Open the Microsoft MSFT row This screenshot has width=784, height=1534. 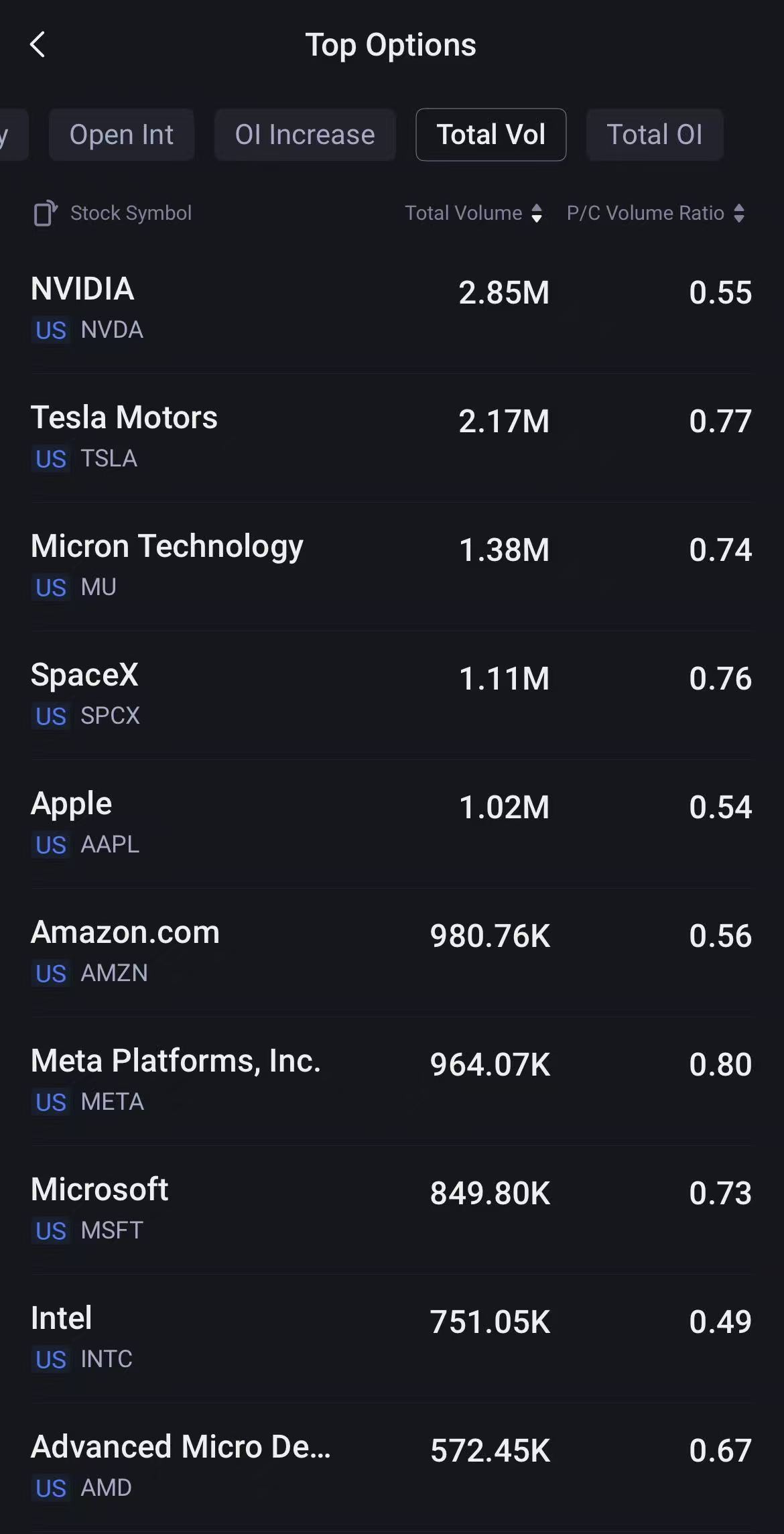tap(392, 1210)
